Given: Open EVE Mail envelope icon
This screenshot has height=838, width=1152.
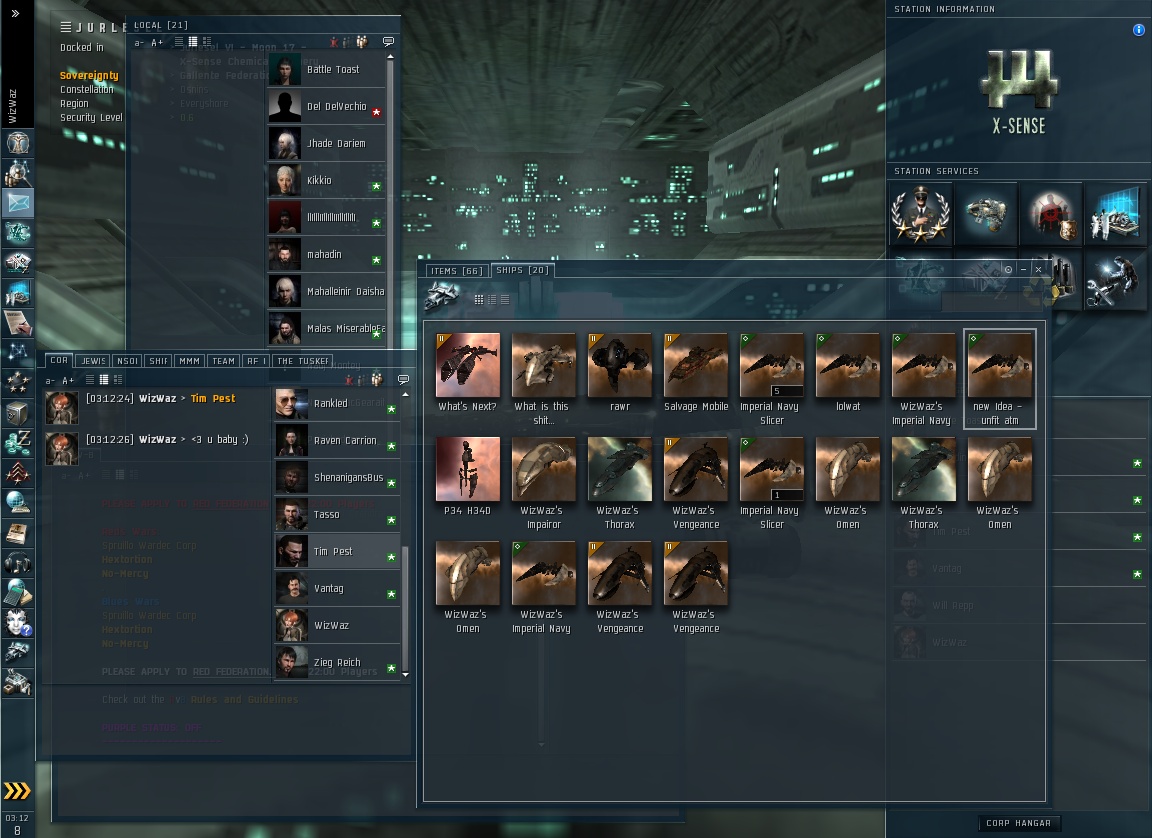Looking at the screenshot, I should coord(18,202).
